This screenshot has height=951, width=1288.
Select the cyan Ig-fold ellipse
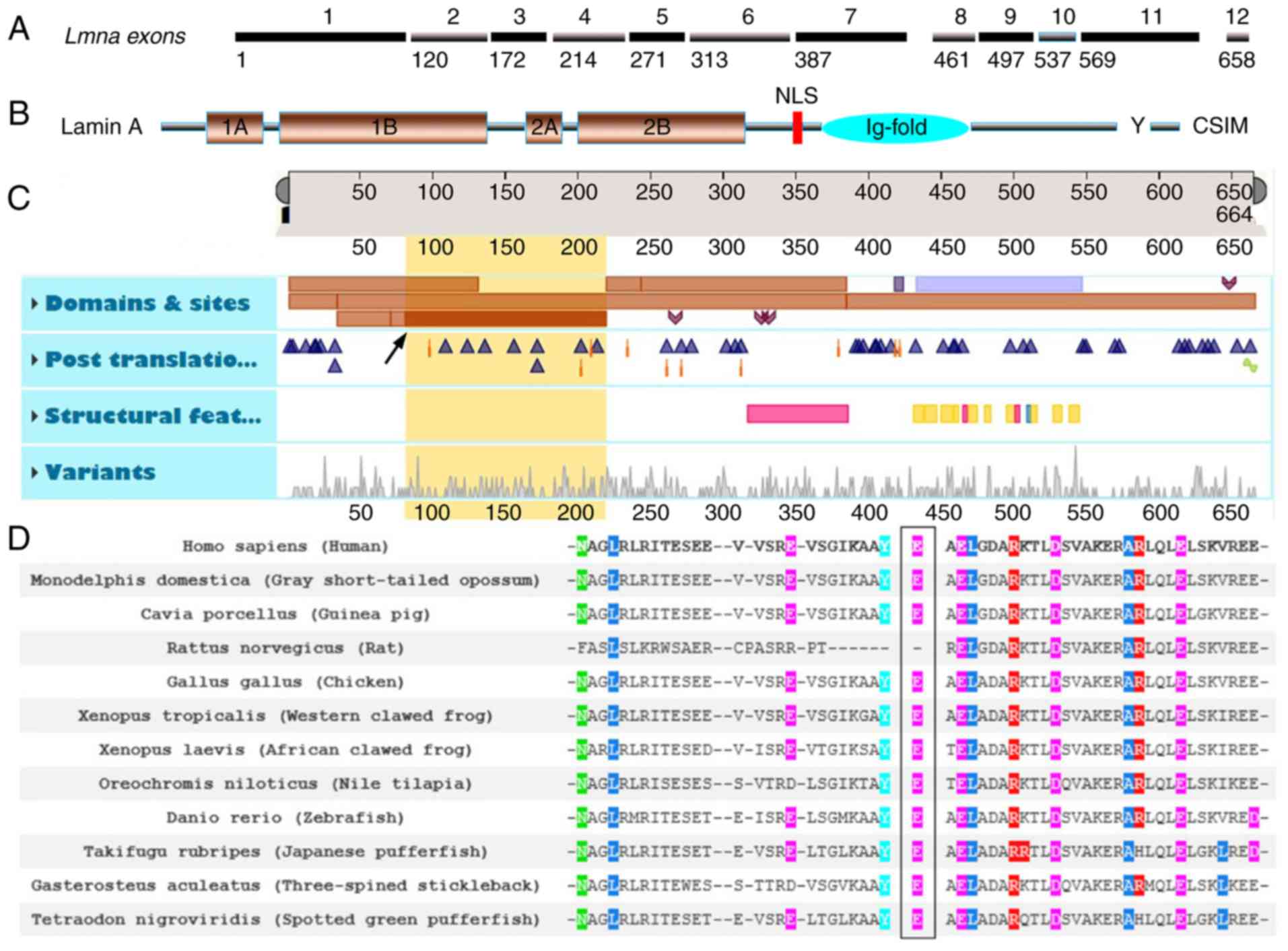click(895, 127)
